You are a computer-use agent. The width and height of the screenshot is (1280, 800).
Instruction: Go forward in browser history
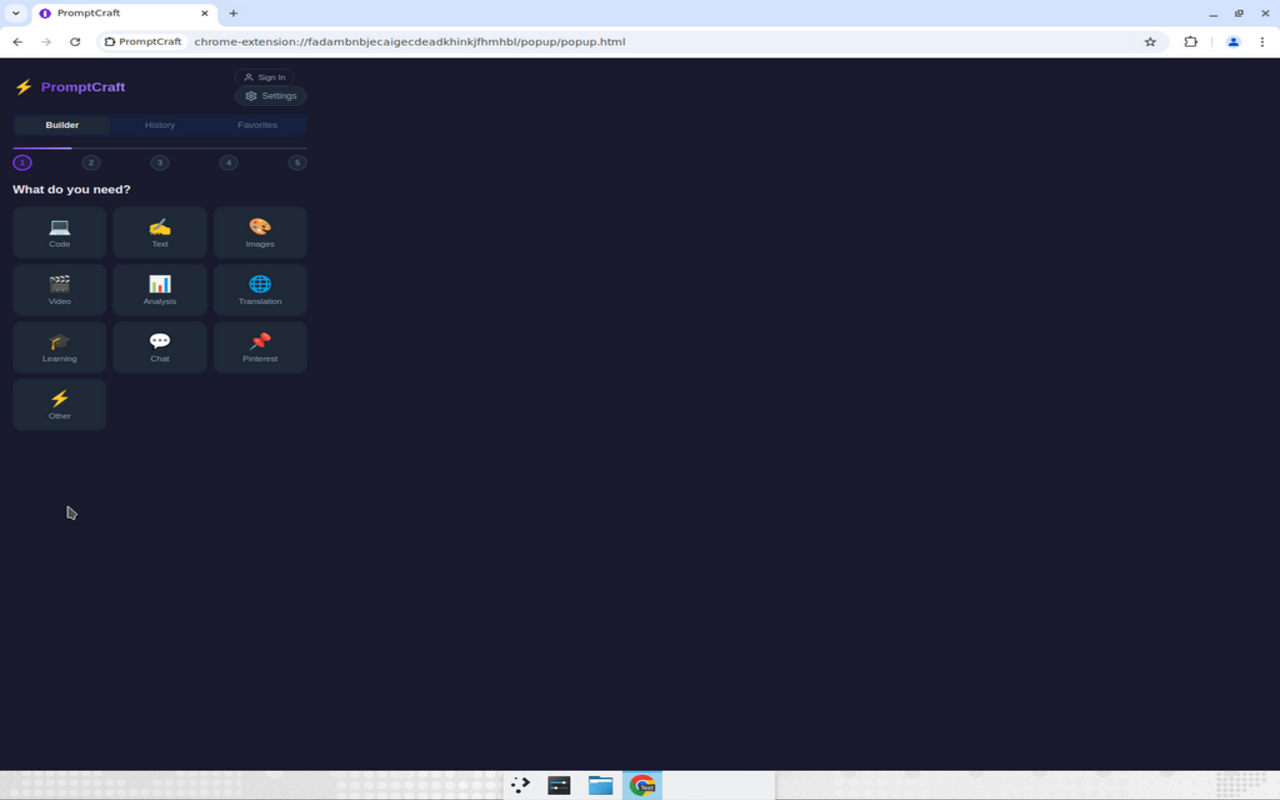pos(46,42)
